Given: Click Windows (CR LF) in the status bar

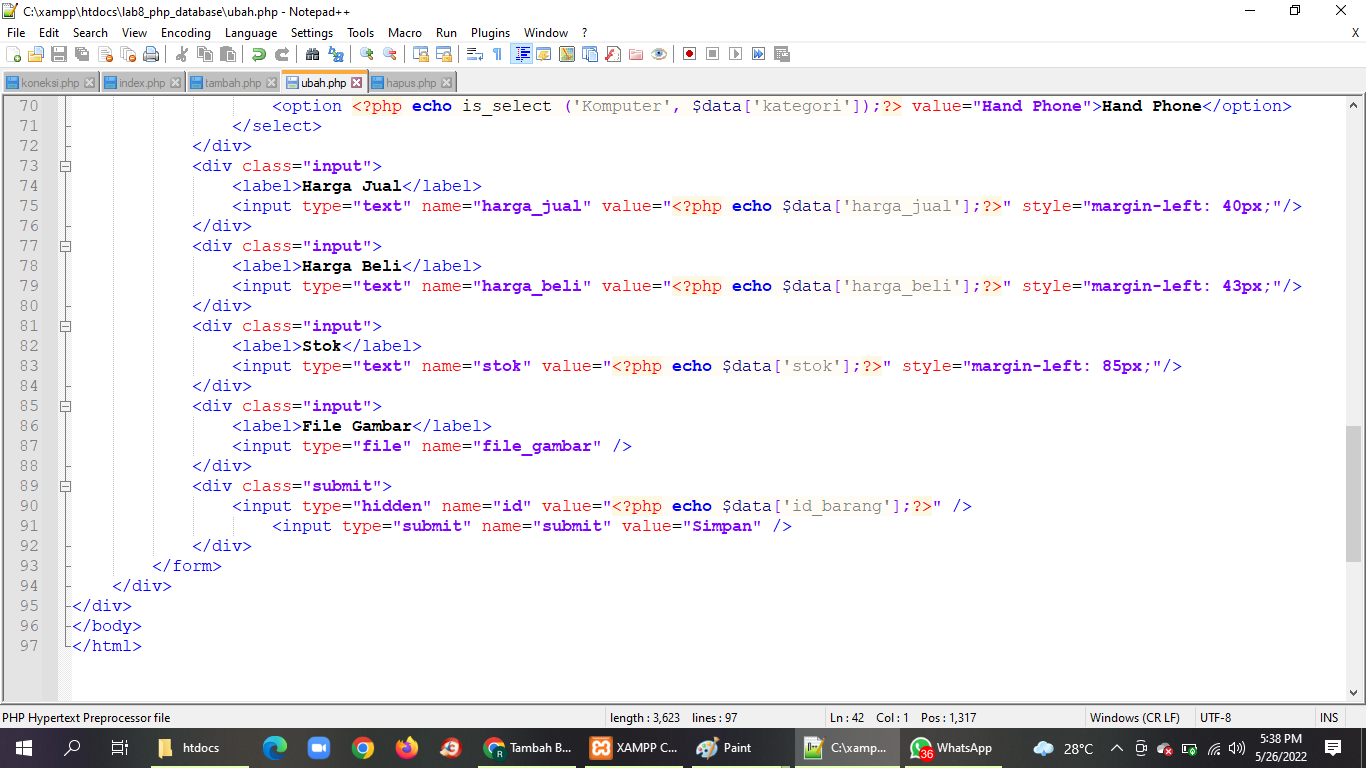Looking at the screenshot, I should (x=1135, y=718).
